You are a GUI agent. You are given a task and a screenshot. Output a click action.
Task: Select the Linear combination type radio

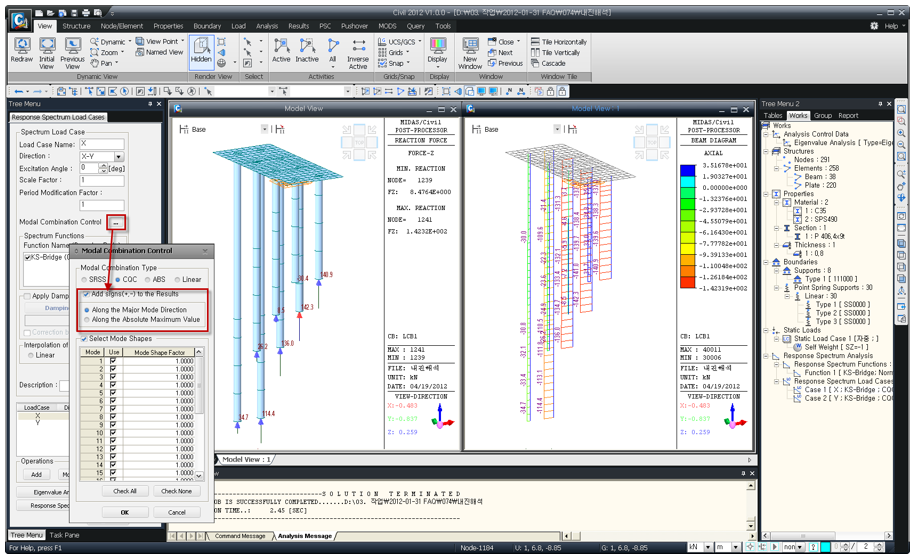178,280
